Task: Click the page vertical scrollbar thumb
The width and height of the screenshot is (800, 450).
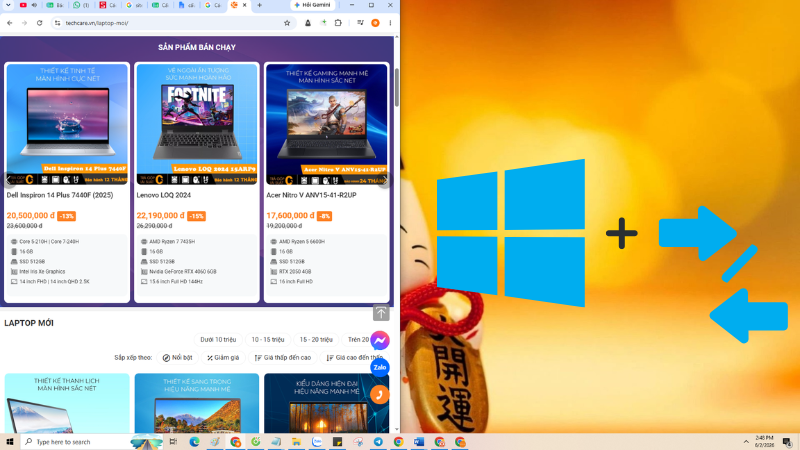Action: 397,87
